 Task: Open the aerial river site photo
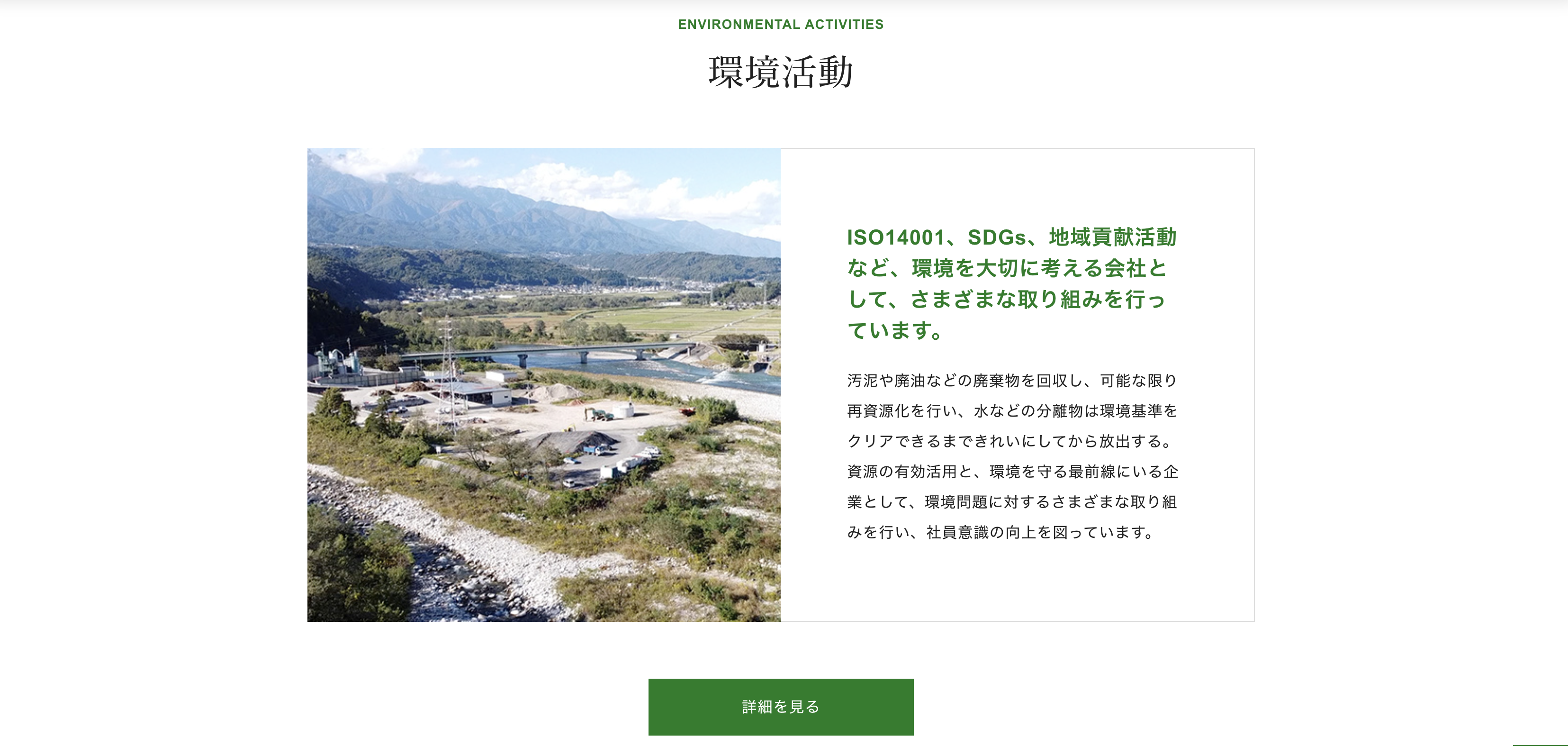point(543,384)
